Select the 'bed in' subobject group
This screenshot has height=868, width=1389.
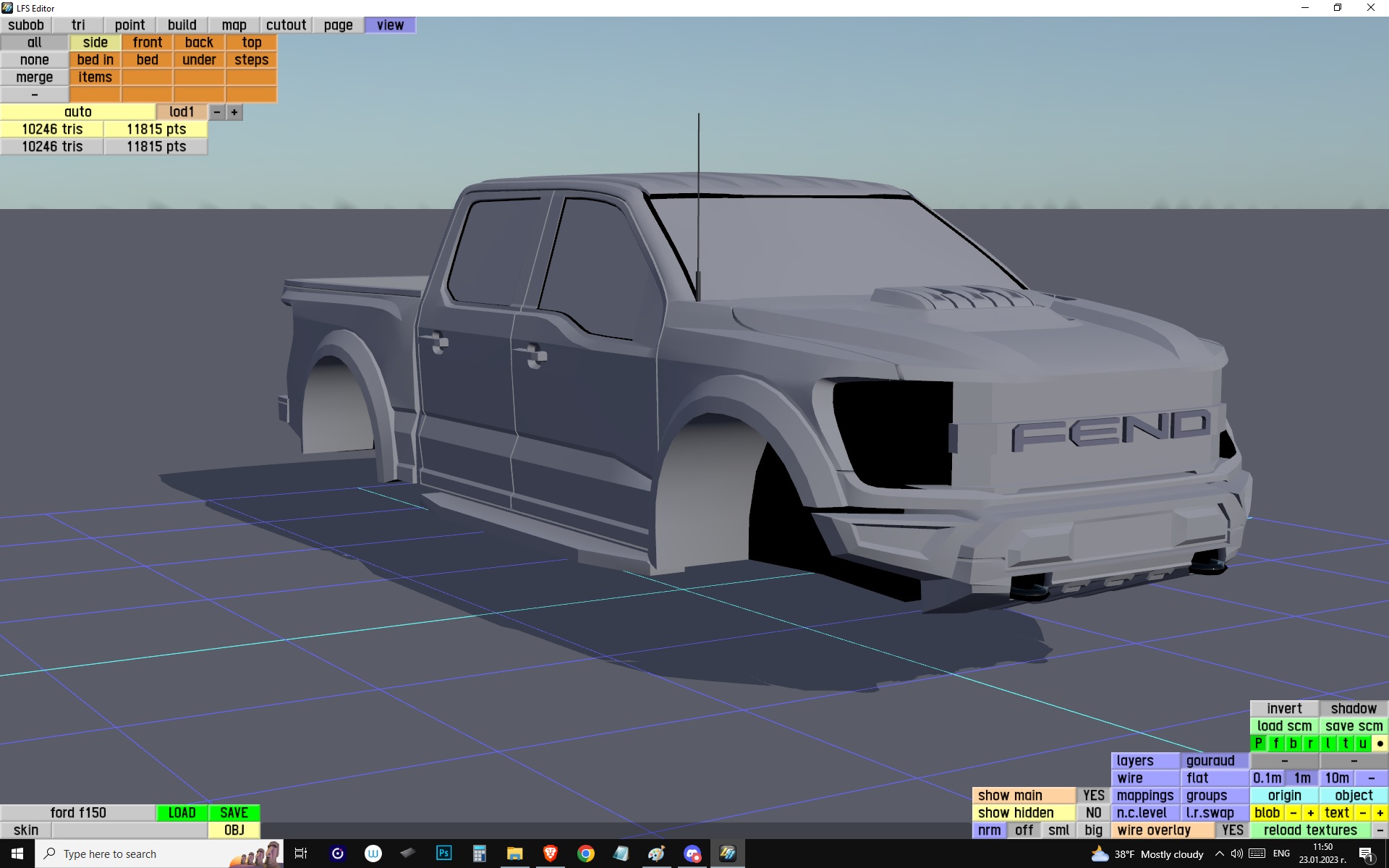click(95, 60)
